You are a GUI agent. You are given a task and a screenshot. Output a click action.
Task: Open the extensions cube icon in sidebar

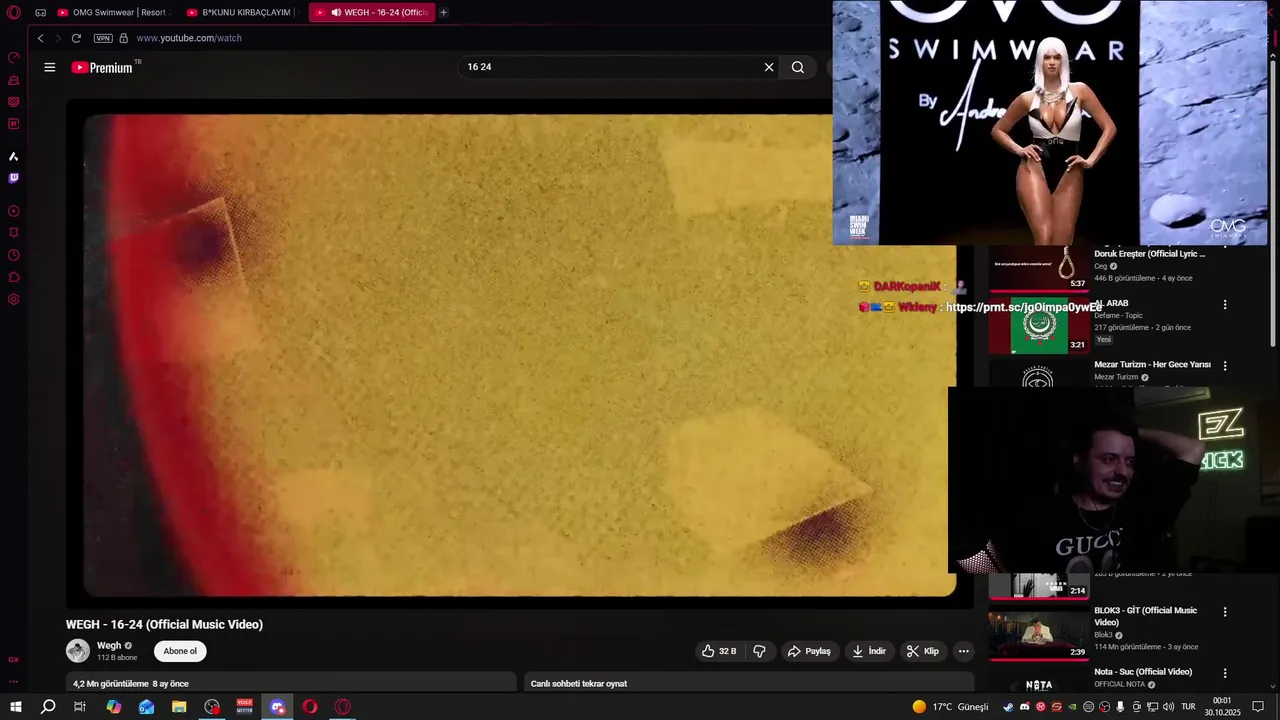[x=14, y=277]
